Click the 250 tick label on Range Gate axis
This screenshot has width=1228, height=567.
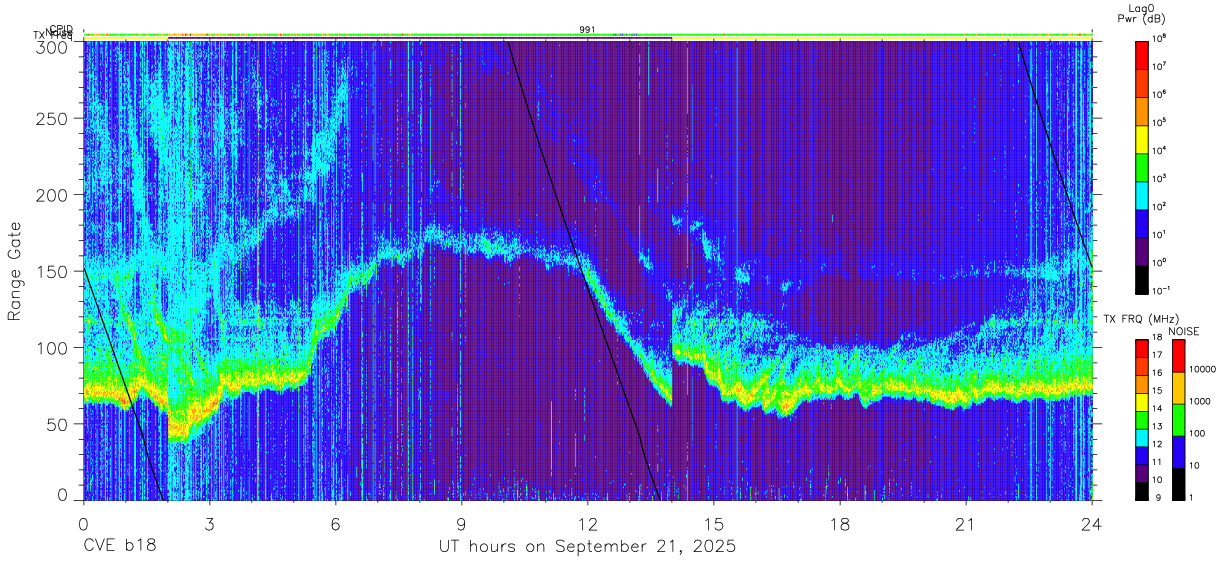pos(52,119)
